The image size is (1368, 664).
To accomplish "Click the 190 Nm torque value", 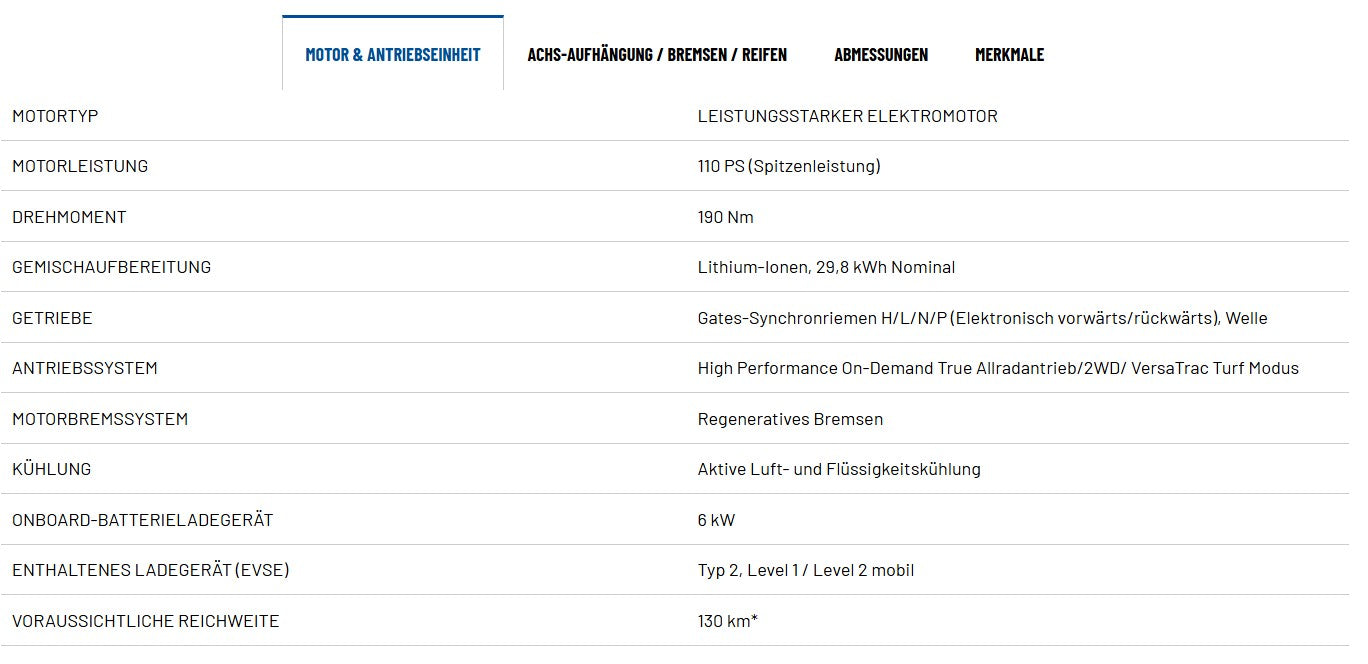I will (x=725, y=217).
